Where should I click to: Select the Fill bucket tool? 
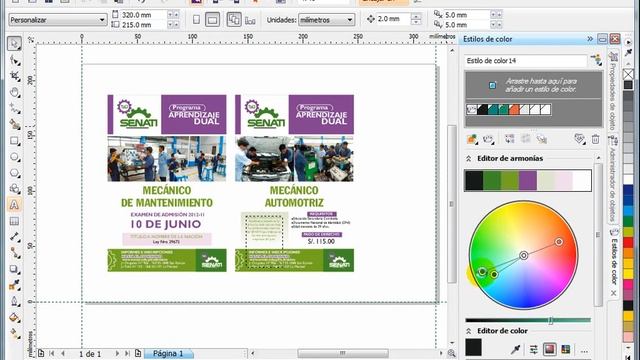pyautogui.click(x=14, y=317)
